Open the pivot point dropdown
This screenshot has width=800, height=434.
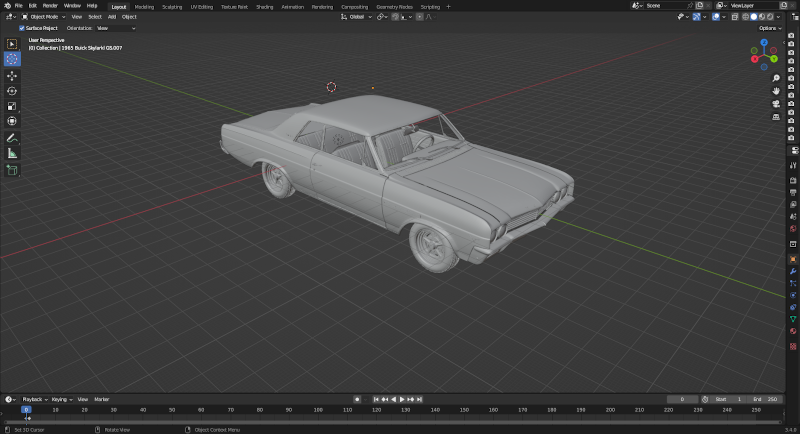point(382,17)
